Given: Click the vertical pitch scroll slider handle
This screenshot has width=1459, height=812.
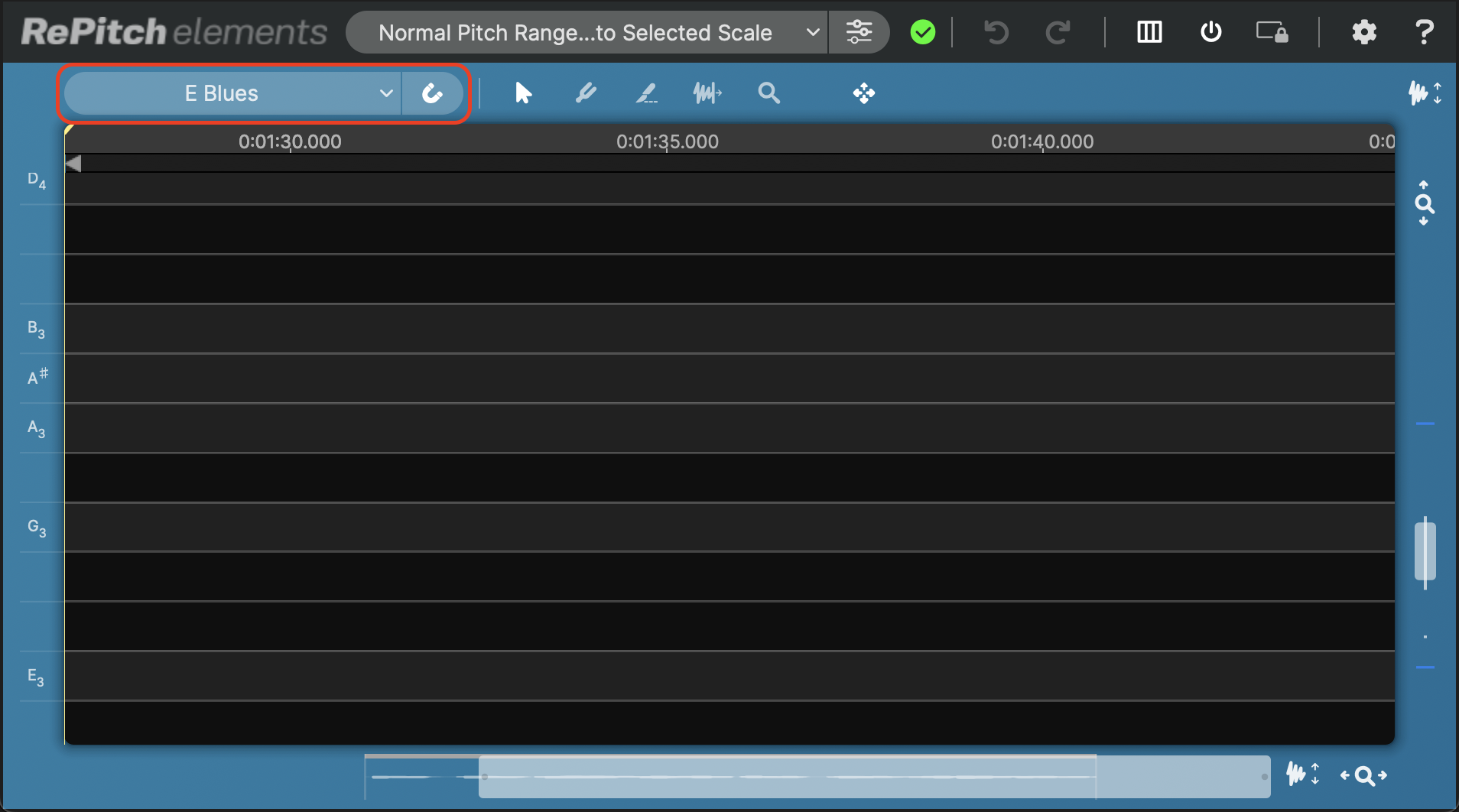Looking at the screenshot, I should (x=1425, y=551).
